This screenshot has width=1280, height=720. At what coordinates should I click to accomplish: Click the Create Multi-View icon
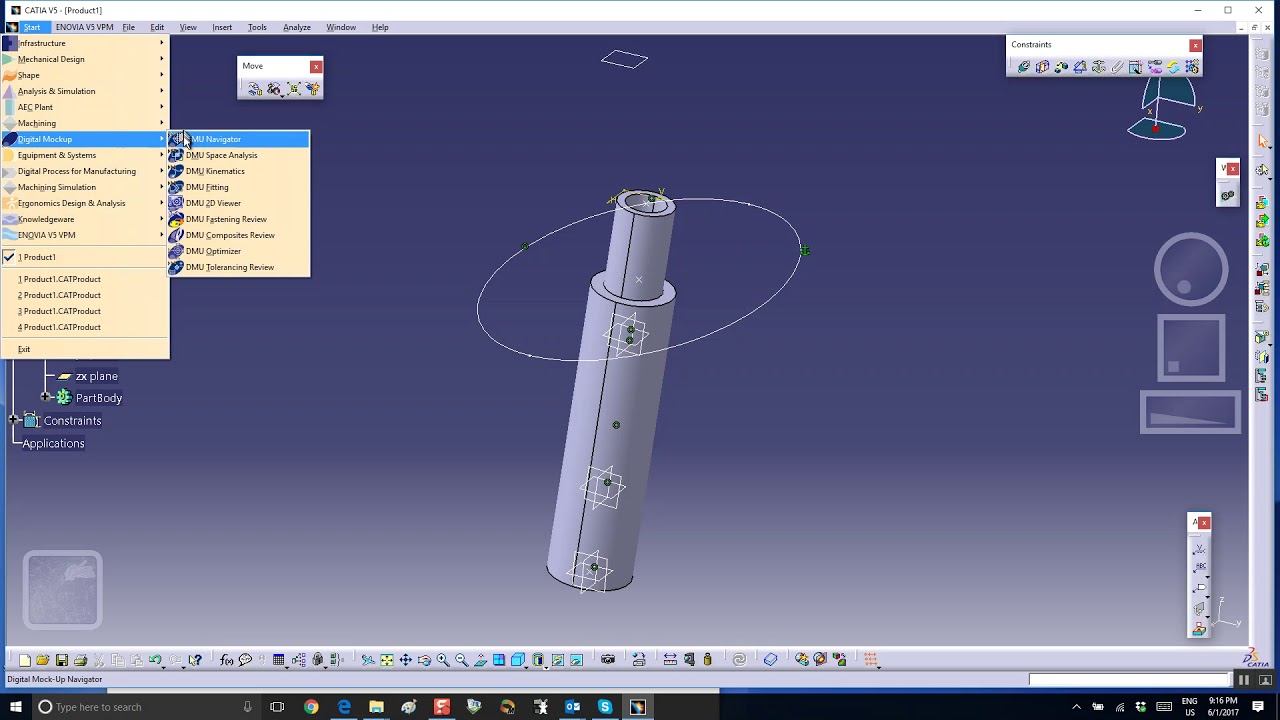(499, 660)
